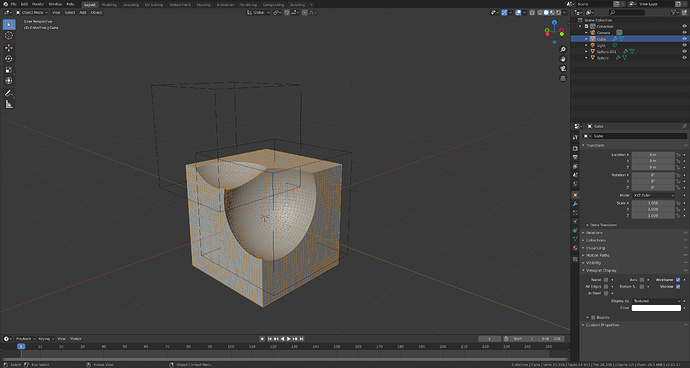Enable the In Front checkbox

[606, 293]
